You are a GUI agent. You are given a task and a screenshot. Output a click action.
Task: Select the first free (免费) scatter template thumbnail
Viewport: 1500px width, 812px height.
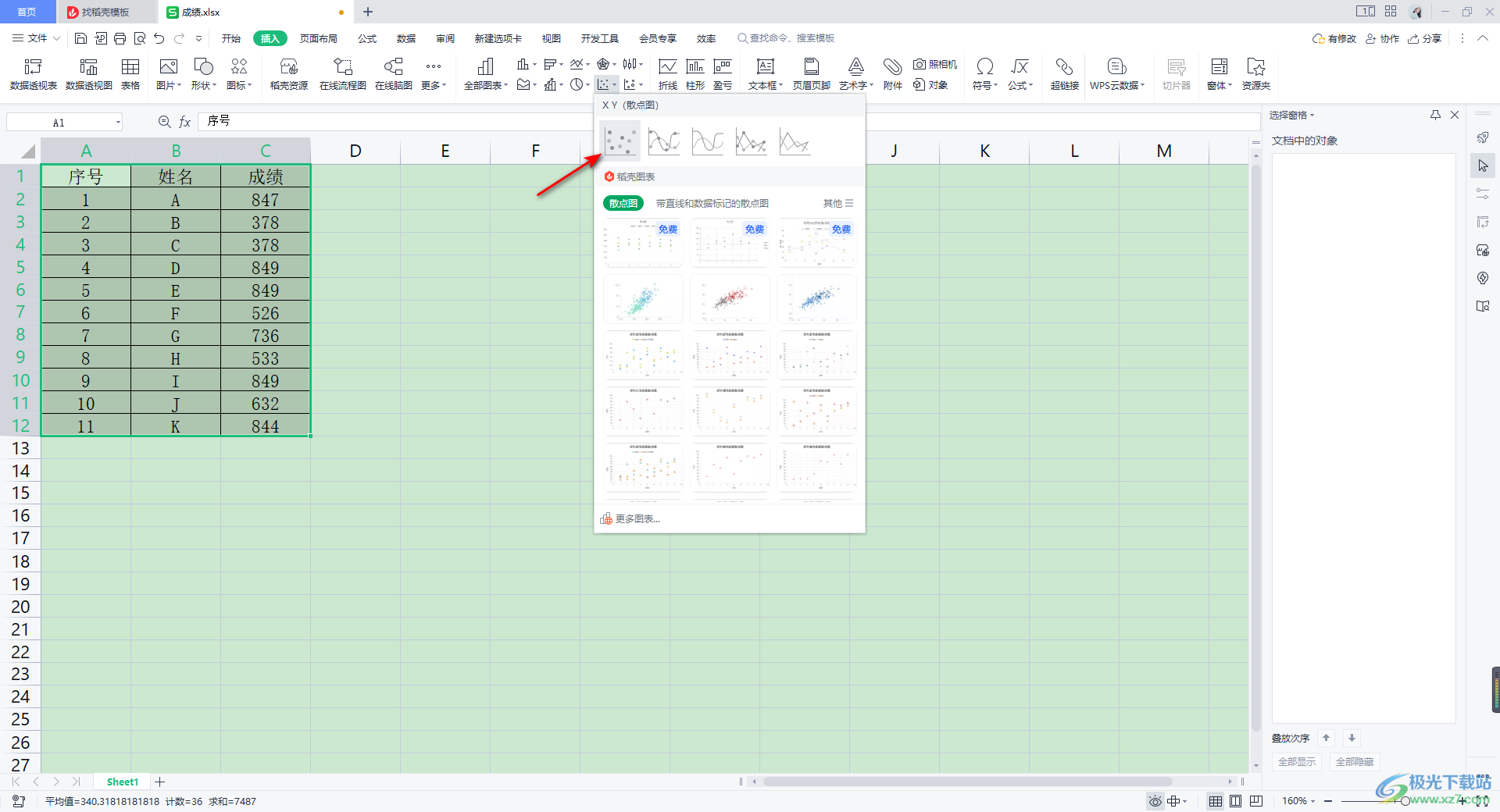click(643, 243)
